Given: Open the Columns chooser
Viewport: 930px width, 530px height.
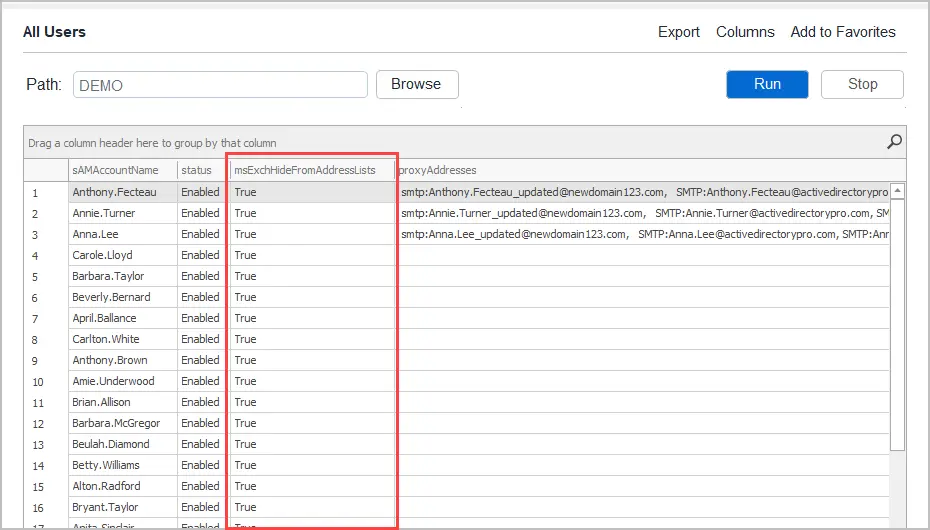Looking at the screenshot, I should (745, 32).
